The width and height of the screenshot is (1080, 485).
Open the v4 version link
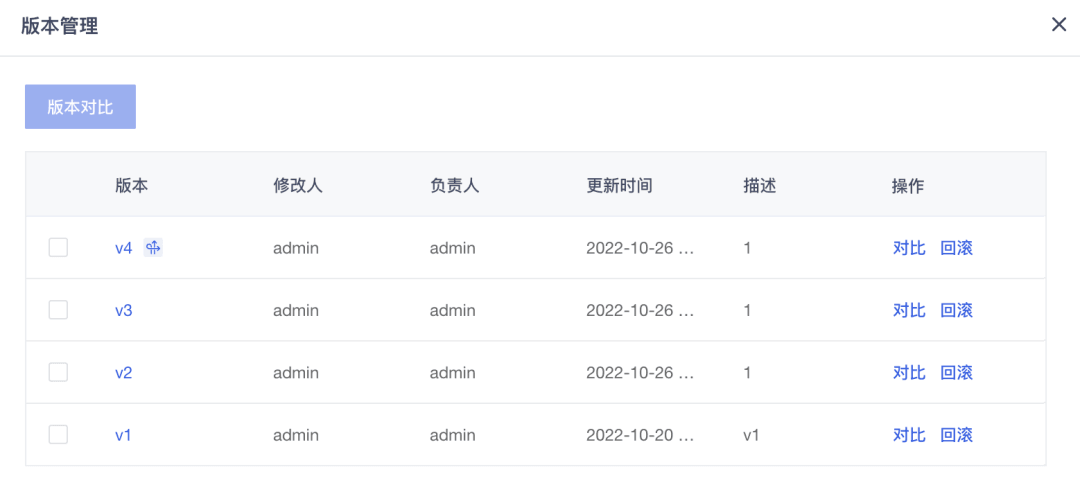point(123,248)
